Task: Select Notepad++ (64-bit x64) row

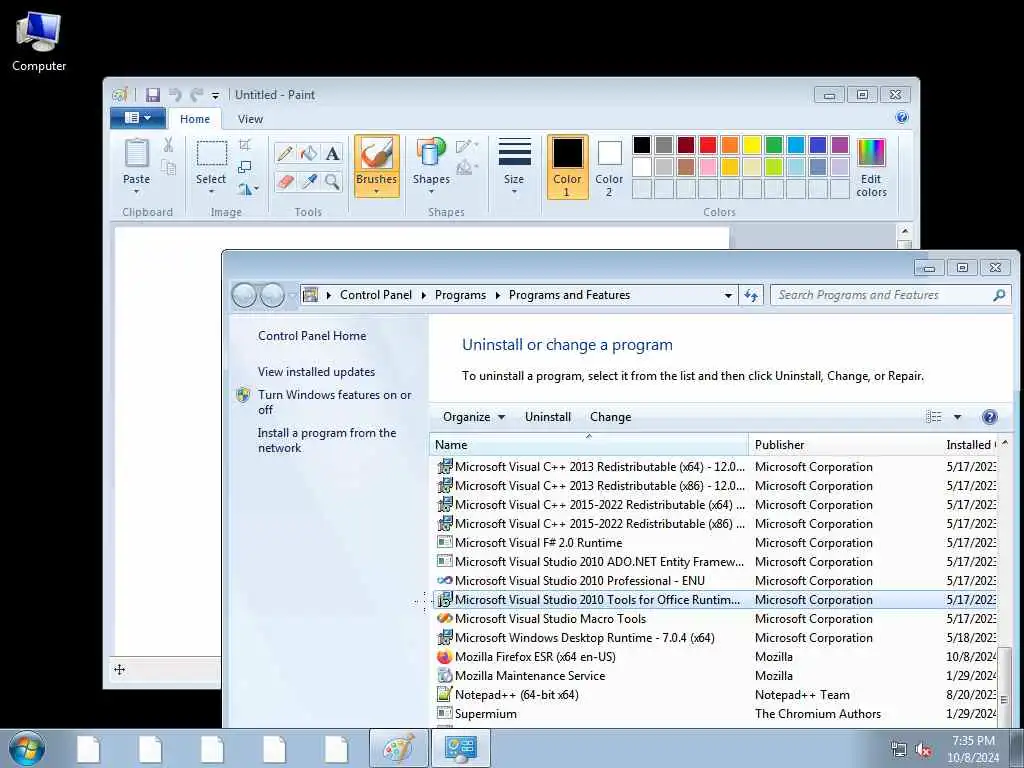Action: 716,695
